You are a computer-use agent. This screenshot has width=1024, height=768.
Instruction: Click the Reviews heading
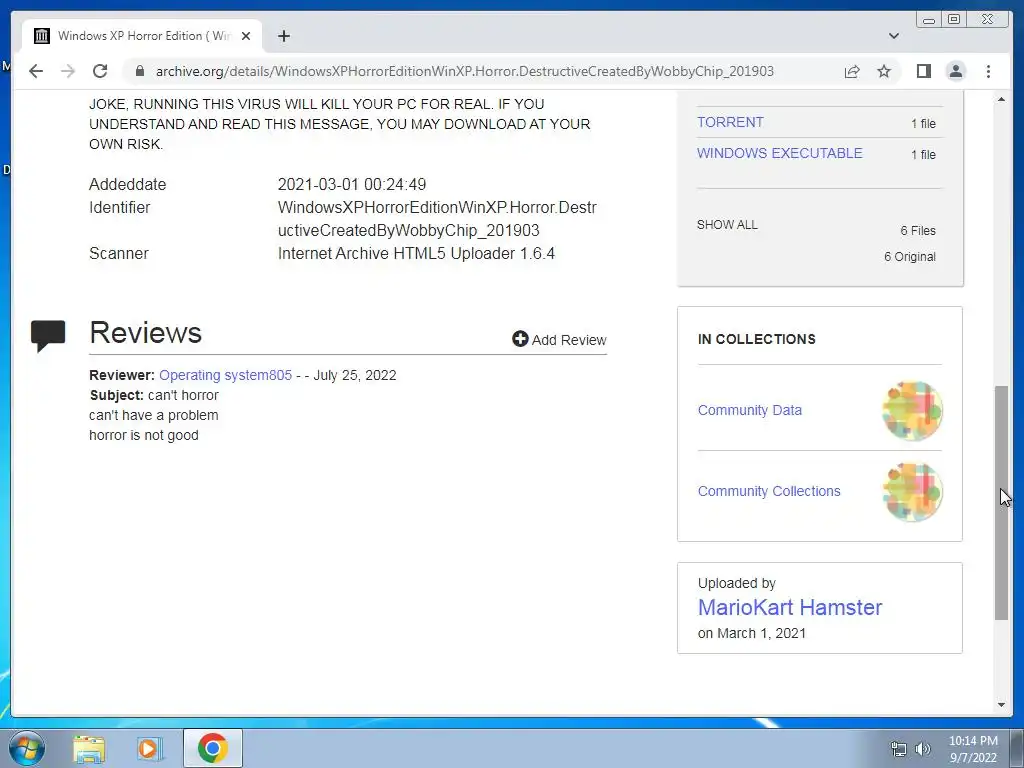tap(146, 332)
